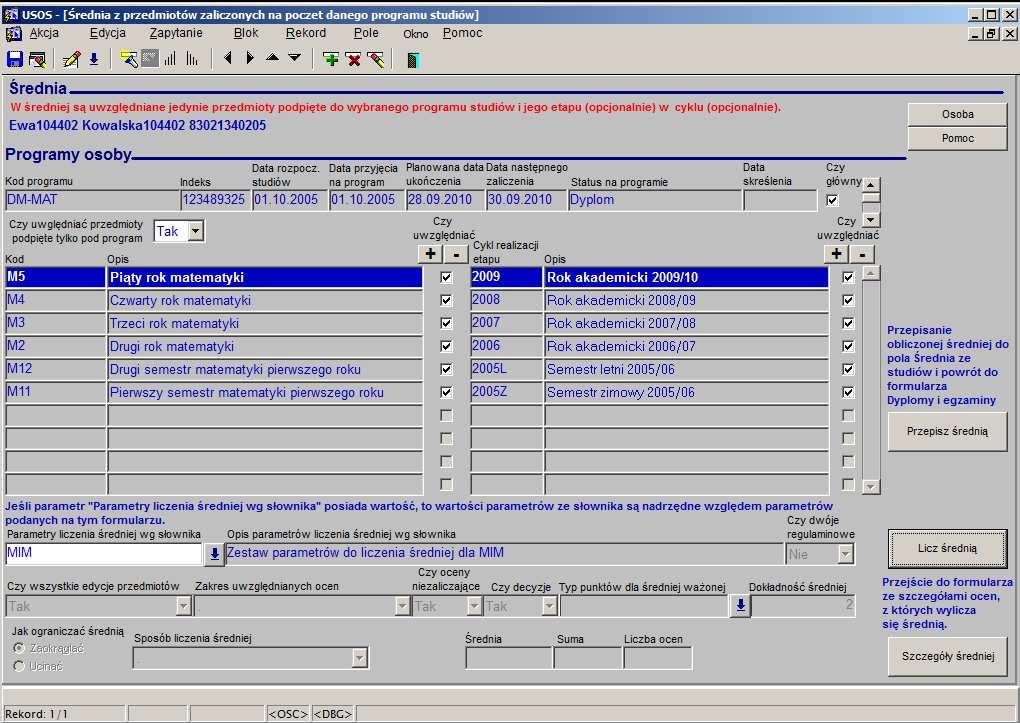Open Sposób liczenia średniej dropdown
This screenshot has width=1020, height=723.
(360, 658)
